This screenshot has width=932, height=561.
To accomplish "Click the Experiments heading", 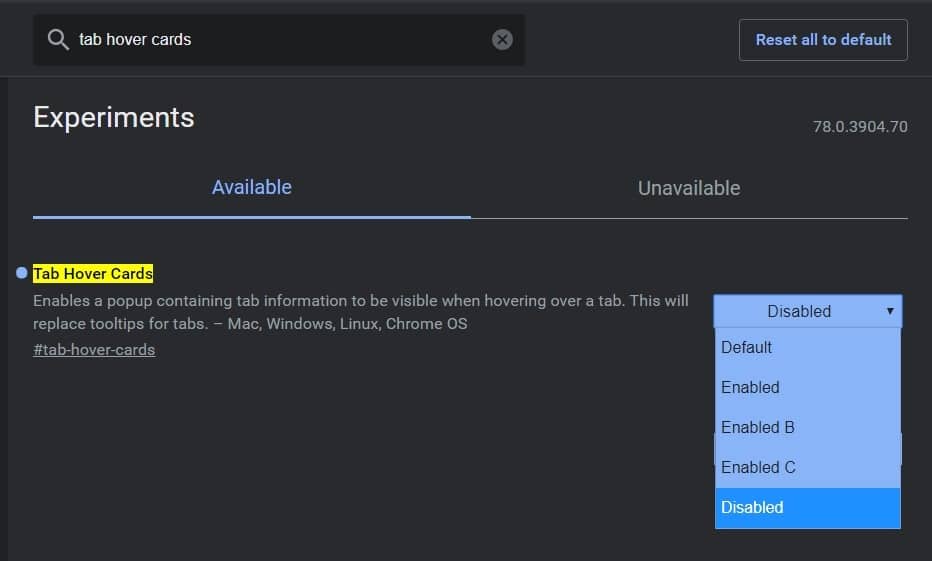I will (x=114, y=117).
